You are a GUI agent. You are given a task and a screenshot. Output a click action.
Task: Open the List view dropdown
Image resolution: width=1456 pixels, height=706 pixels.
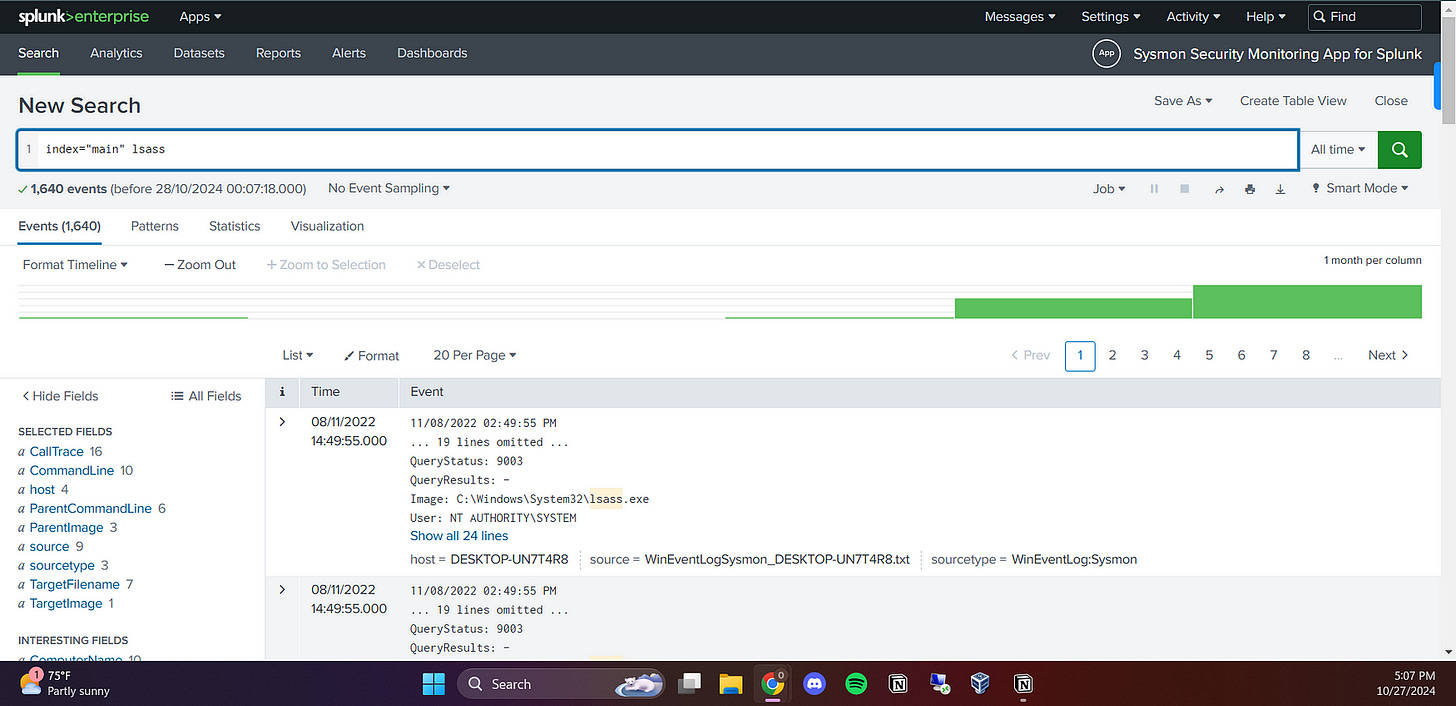pyautogui.click(x=298, y=355)
